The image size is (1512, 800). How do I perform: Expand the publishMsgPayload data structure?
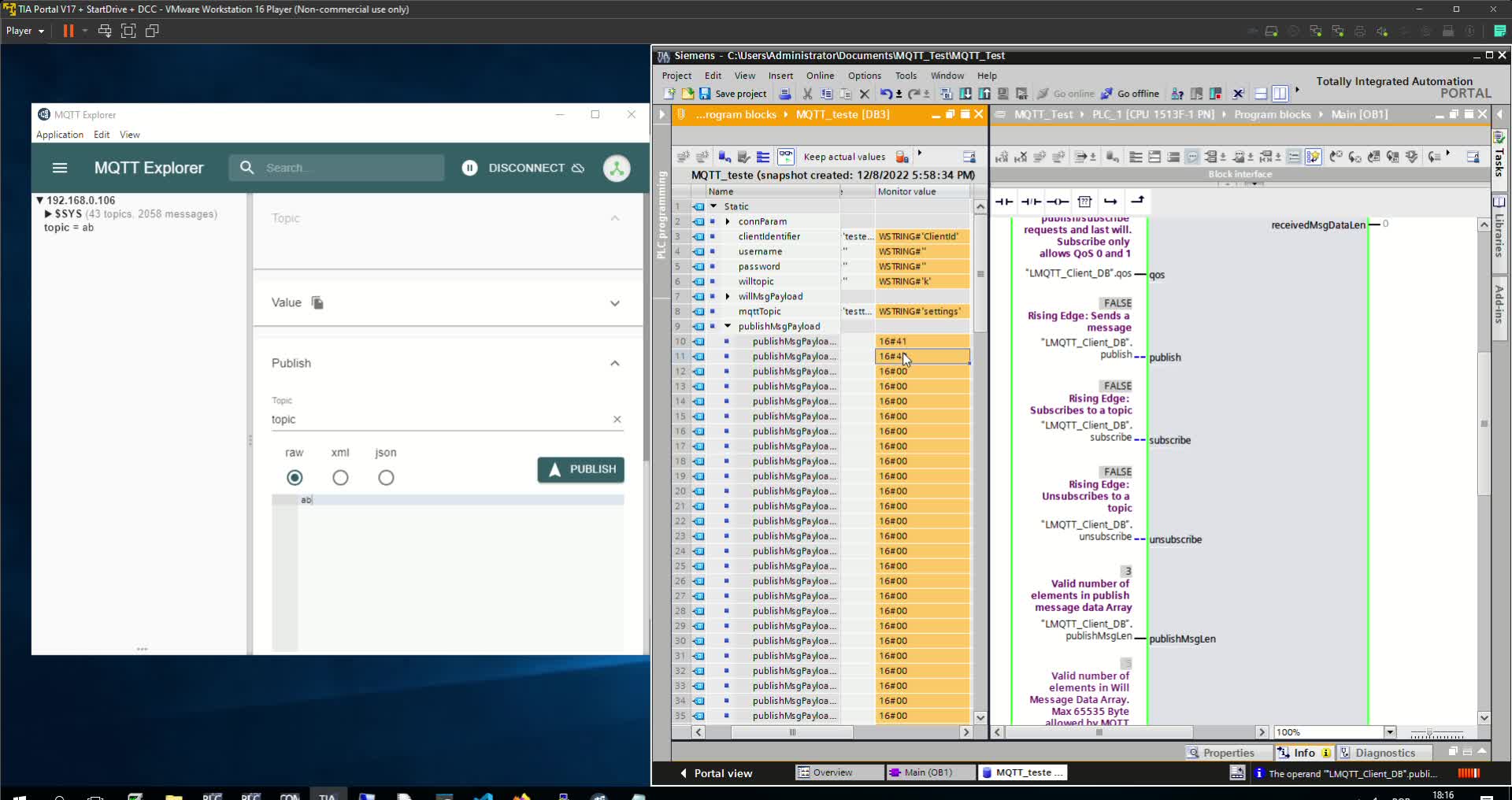726,326
